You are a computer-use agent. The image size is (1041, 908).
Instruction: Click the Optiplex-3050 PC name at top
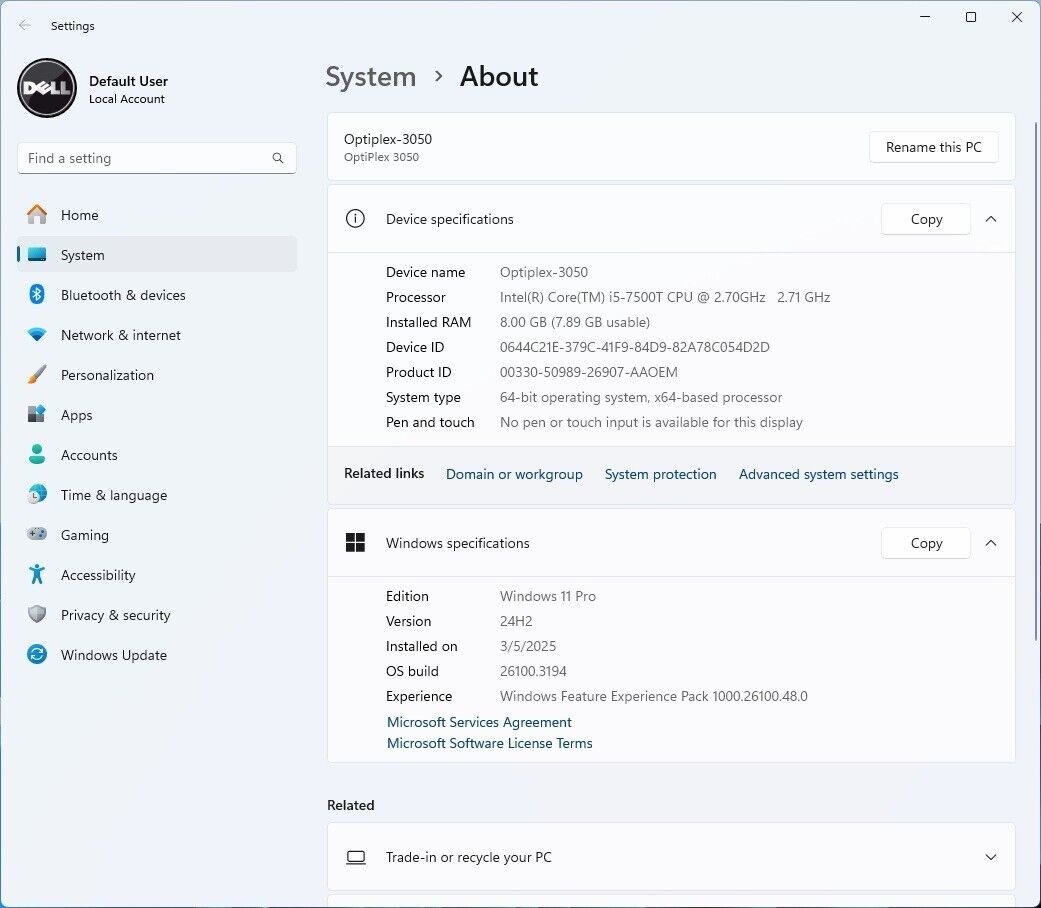click(388, 139)
